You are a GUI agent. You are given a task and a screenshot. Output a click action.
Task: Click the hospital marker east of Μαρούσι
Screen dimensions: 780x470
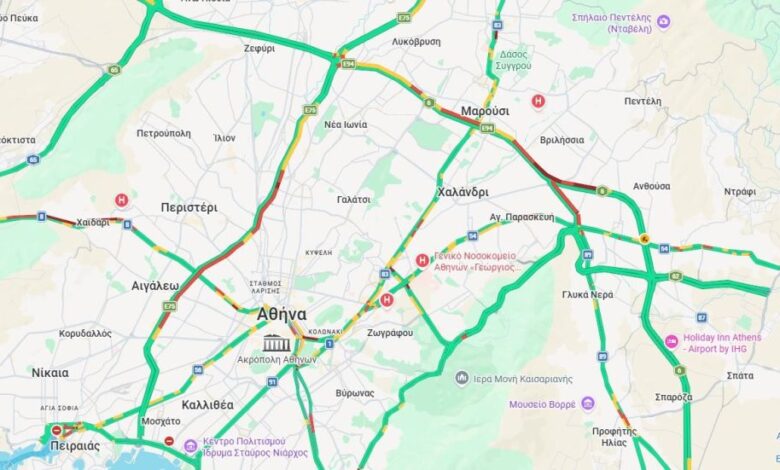point(538,101)
